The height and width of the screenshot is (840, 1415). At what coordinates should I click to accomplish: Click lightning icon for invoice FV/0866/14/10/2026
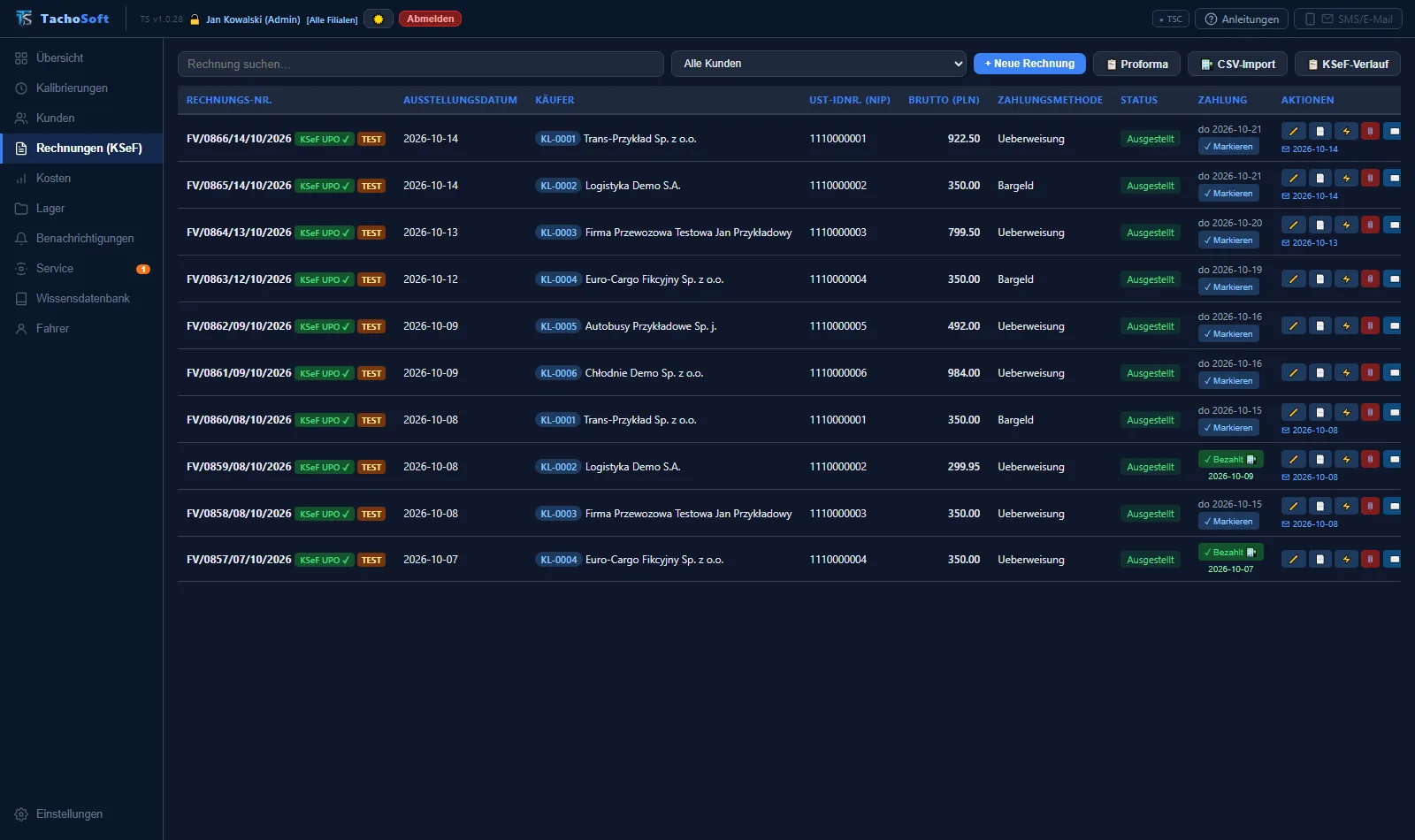point(1346,131)
